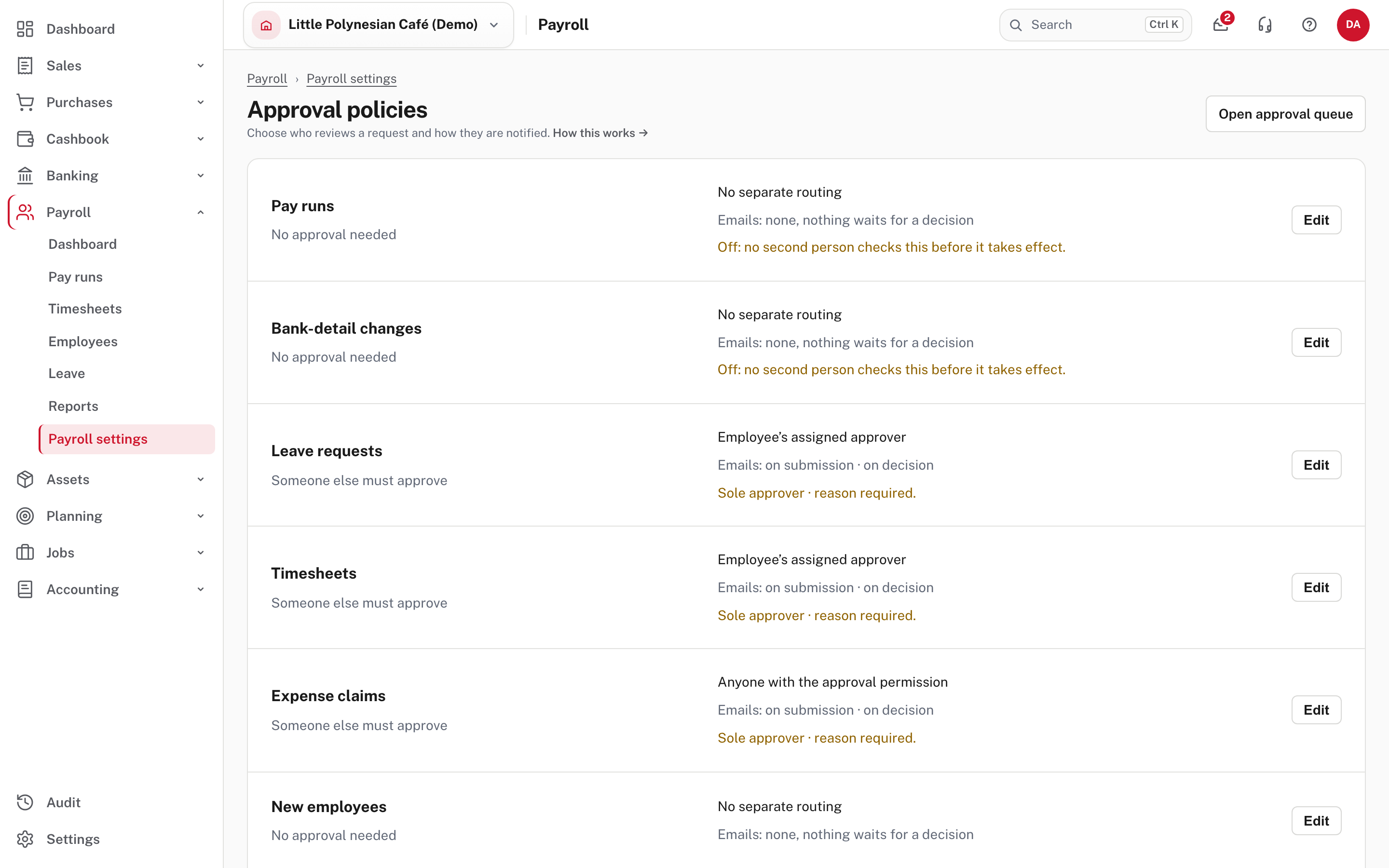Edit the Leave requests policy

pos(1316,465)
